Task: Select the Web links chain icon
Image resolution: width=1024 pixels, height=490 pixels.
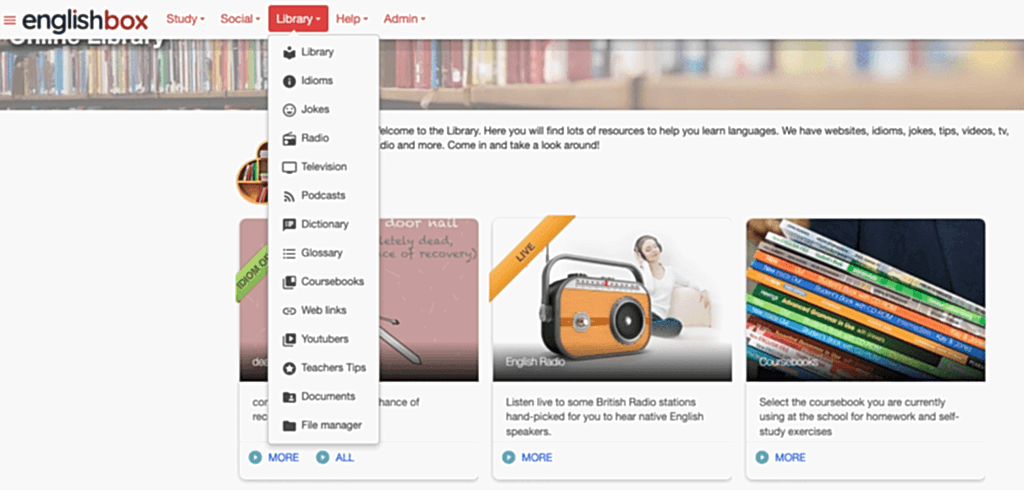Action: 289,311
